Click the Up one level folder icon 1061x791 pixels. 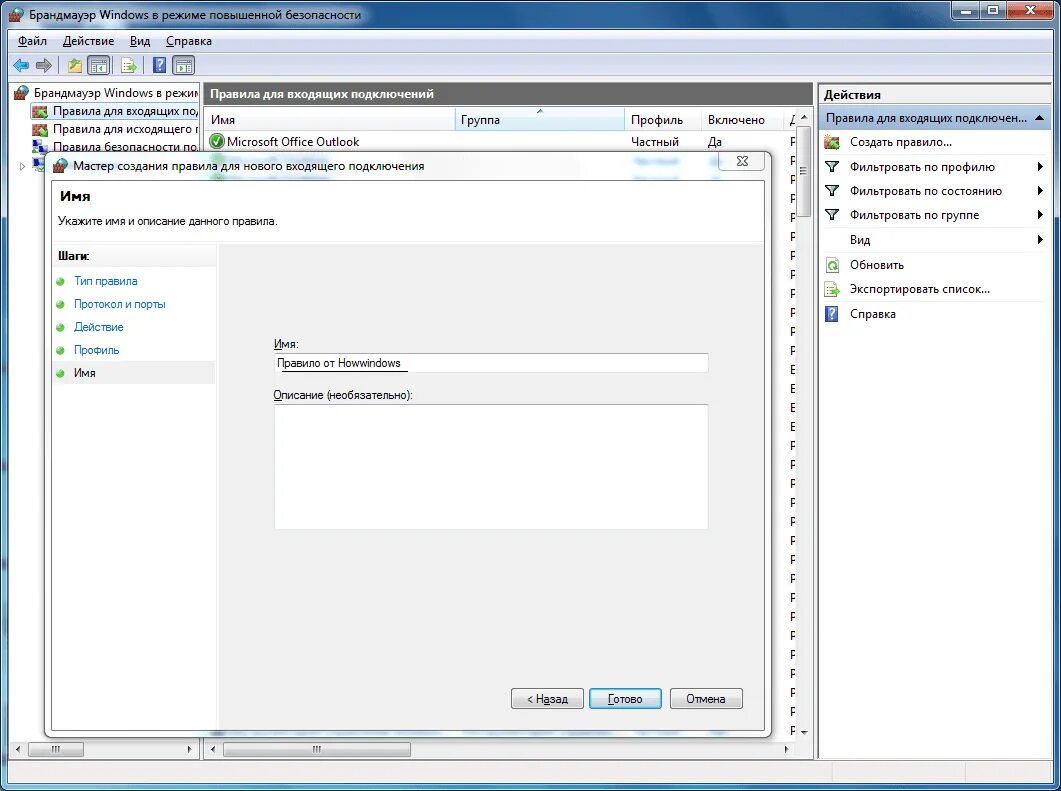[x=74, y=66]
